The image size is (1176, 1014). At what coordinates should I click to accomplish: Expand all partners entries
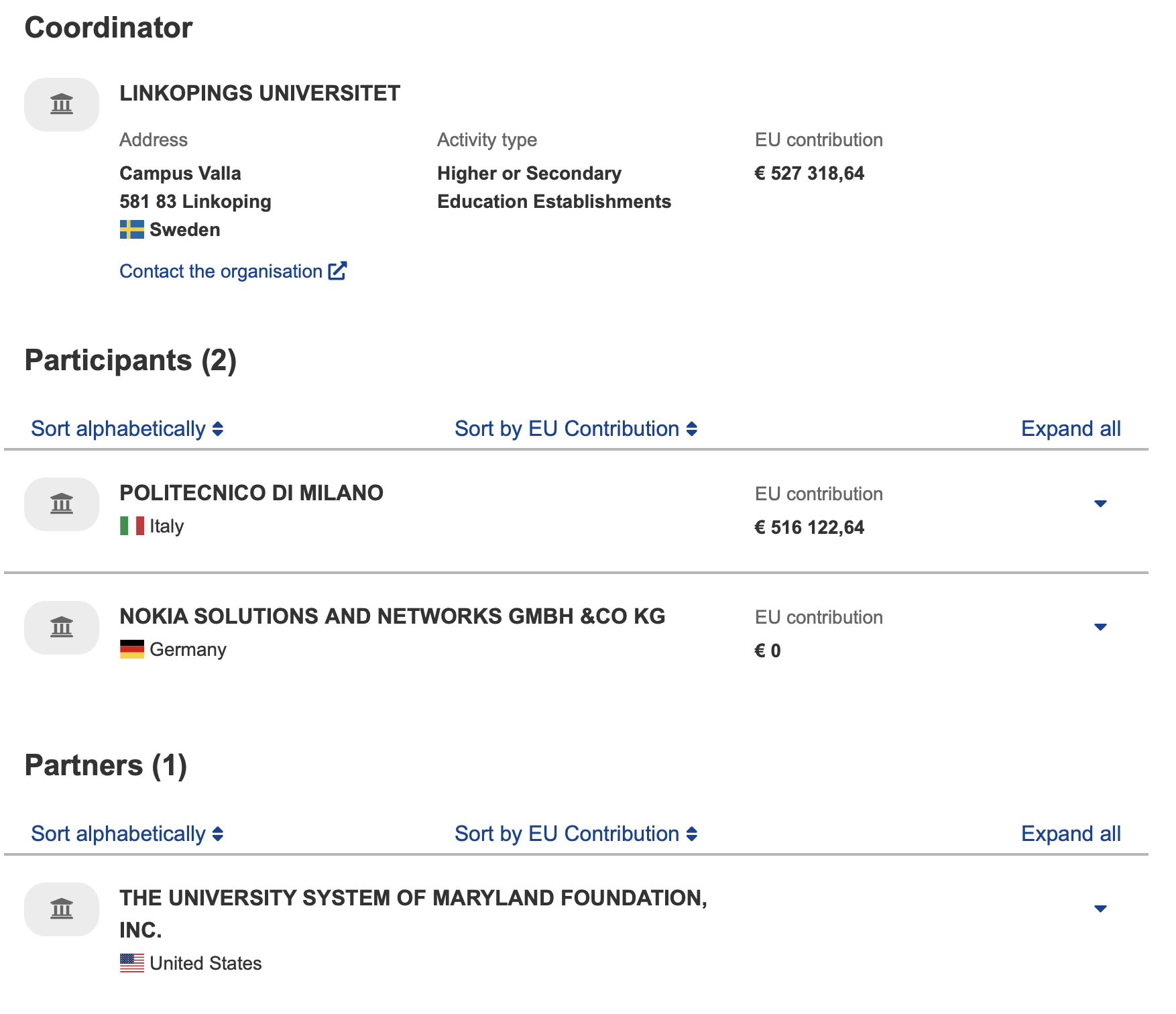pos(1070,834)
